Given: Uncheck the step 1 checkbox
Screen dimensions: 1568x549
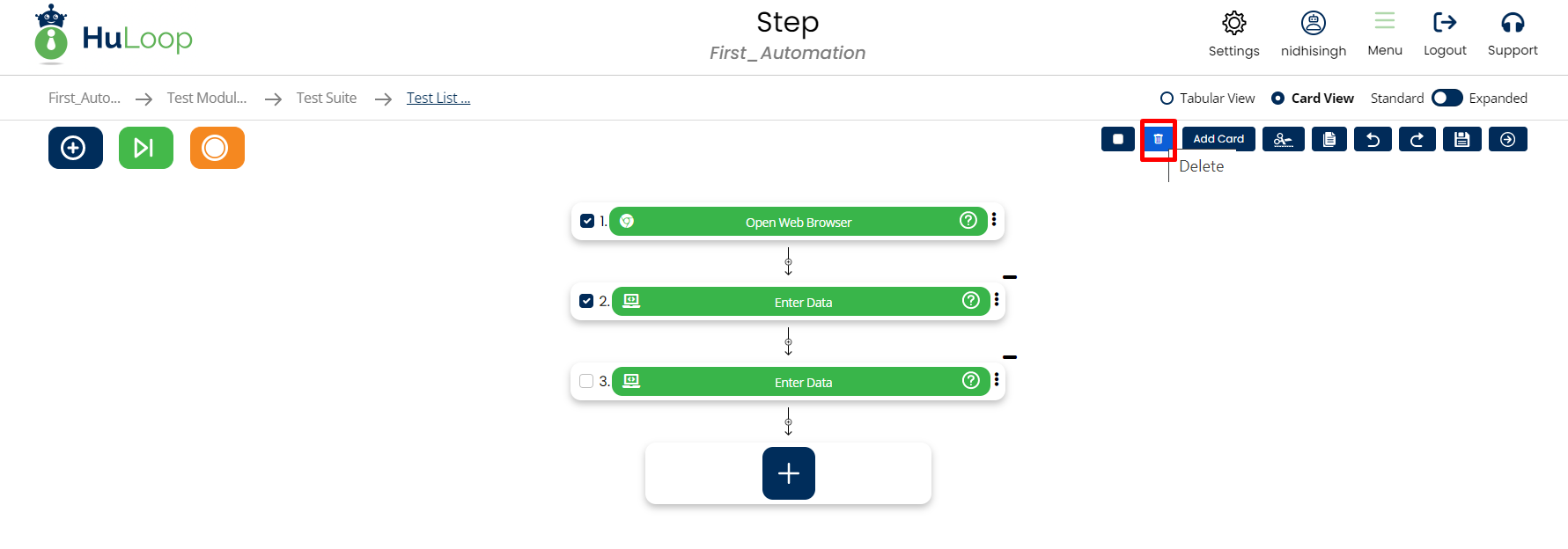Looking at the screenshot, I should tap(587, 221).
